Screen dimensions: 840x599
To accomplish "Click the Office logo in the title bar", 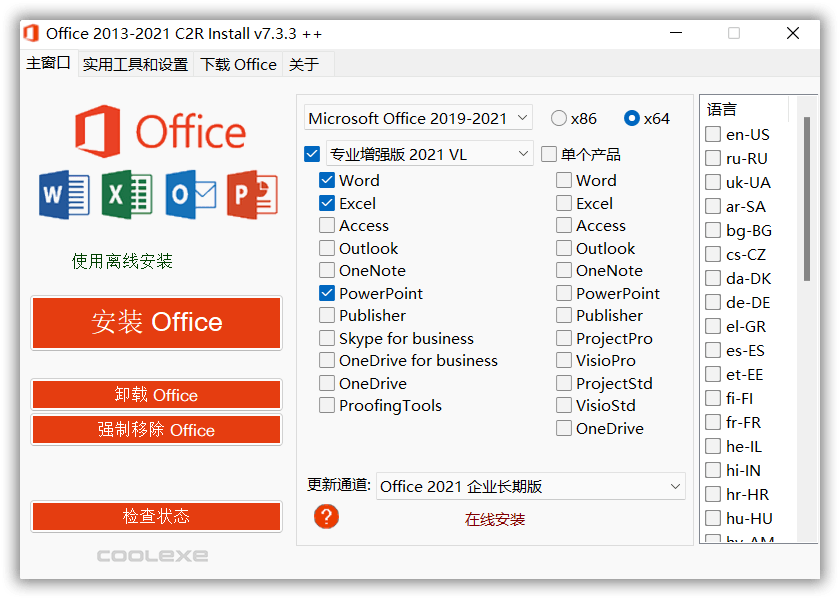I will click(32, 33).
